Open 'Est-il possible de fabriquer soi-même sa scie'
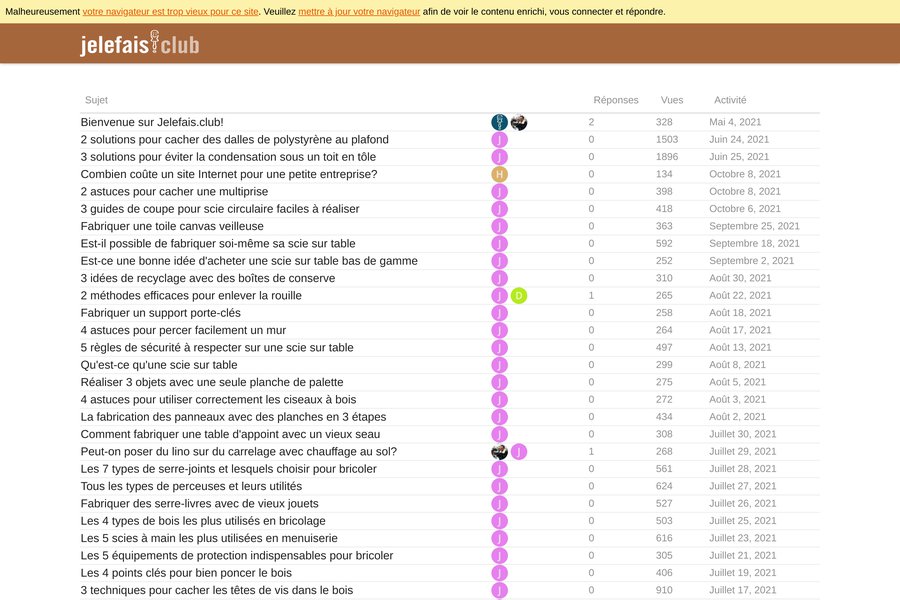900x600 pixels. pos(218,243)
